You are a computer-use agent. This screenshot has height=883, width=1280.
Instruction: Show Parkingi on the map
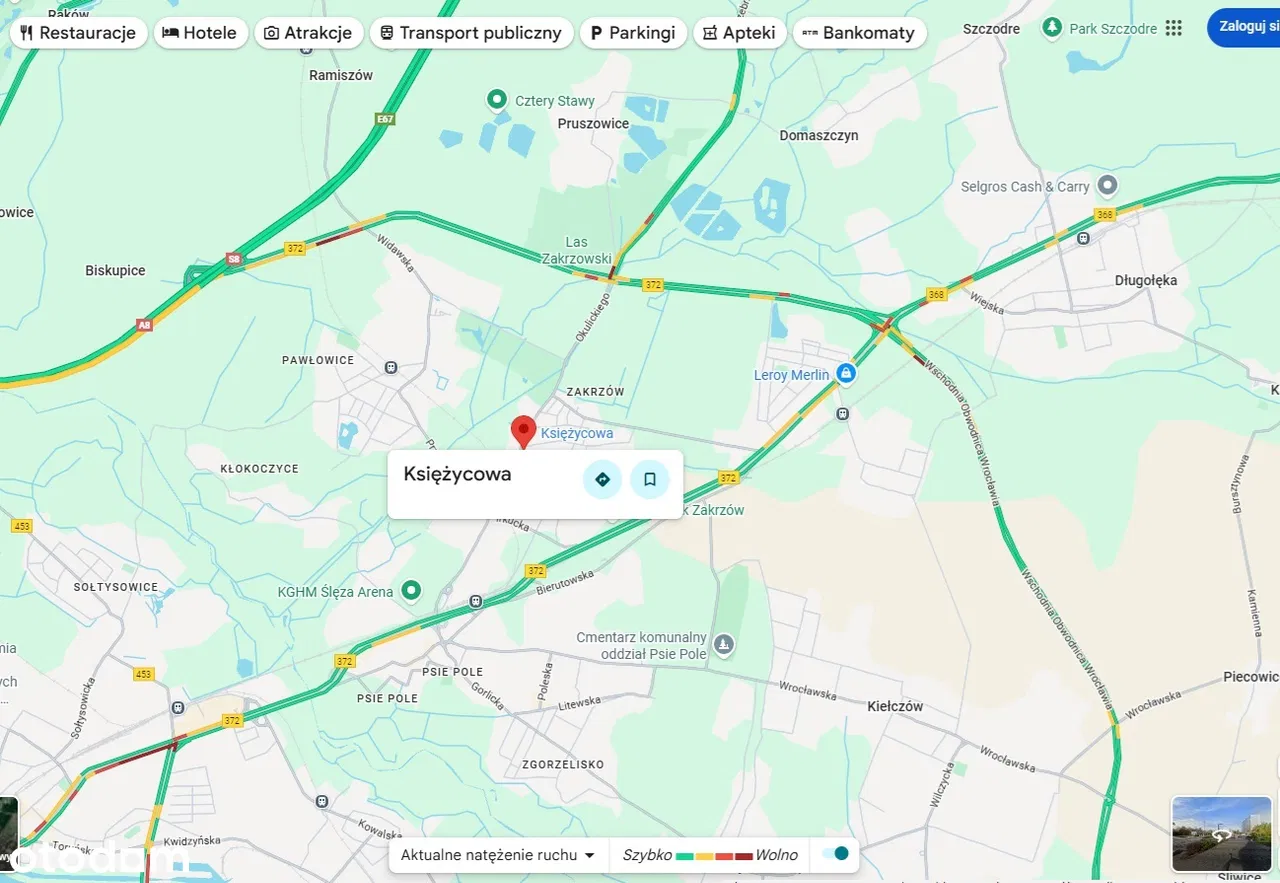click(633, 32)
